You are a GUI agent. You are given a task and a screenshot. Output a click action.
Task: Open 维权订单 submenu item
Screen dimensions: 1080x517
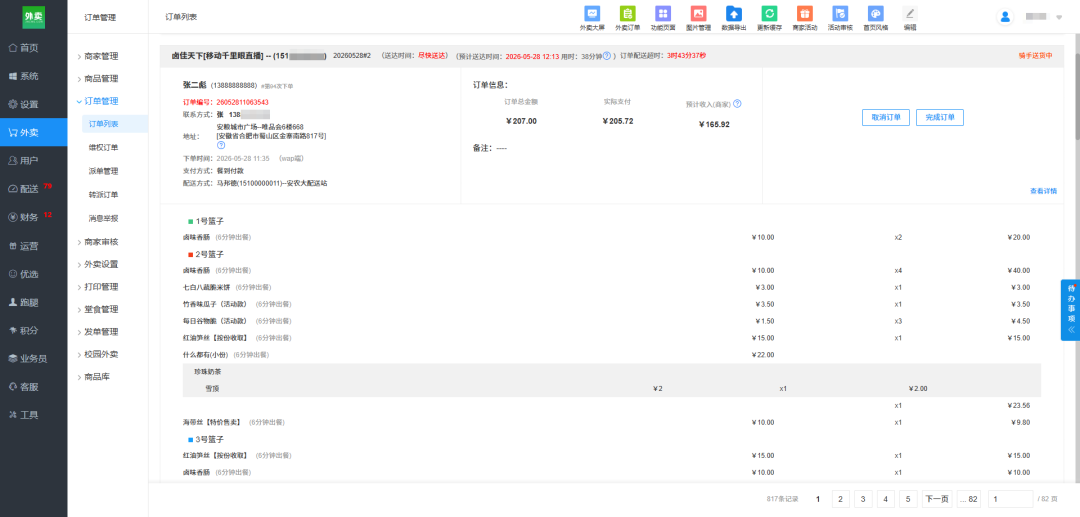(x=103, y=147)
